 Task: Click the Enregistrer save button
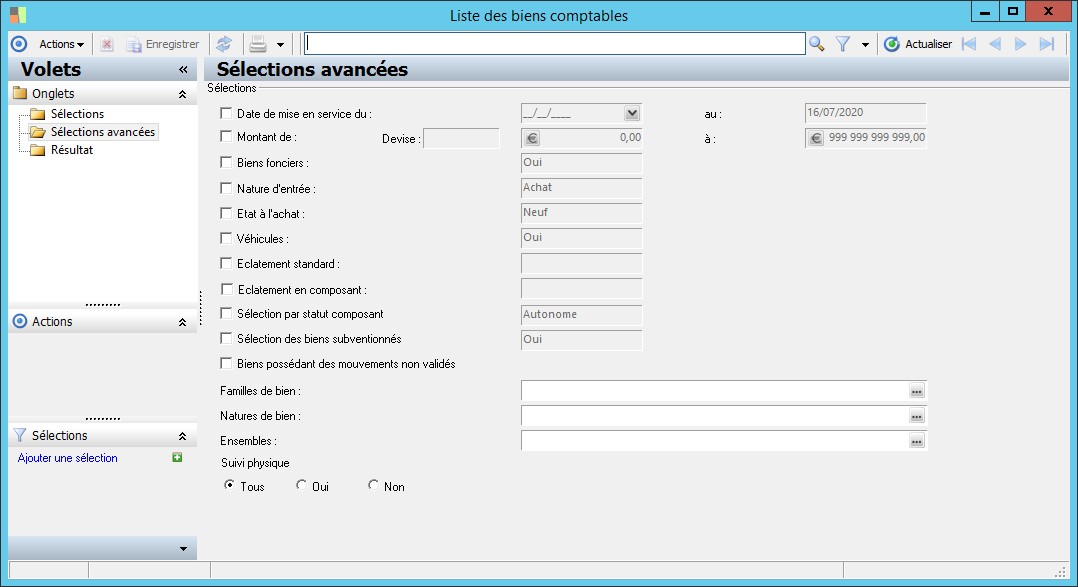coord(163,44)
